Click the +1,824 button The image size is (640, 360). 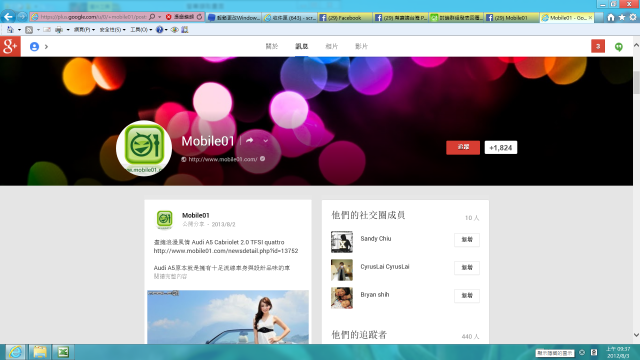tap(501, 147)
